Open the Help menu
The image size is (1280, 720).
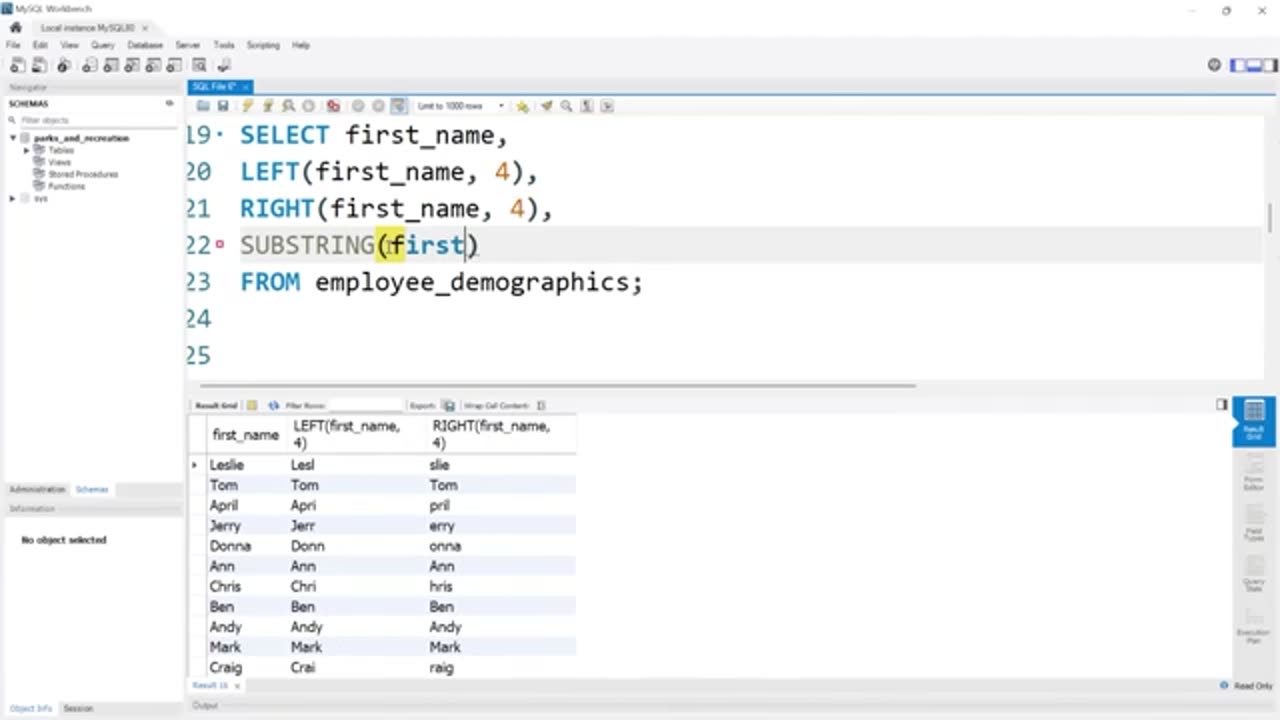(x=301, y=45)
